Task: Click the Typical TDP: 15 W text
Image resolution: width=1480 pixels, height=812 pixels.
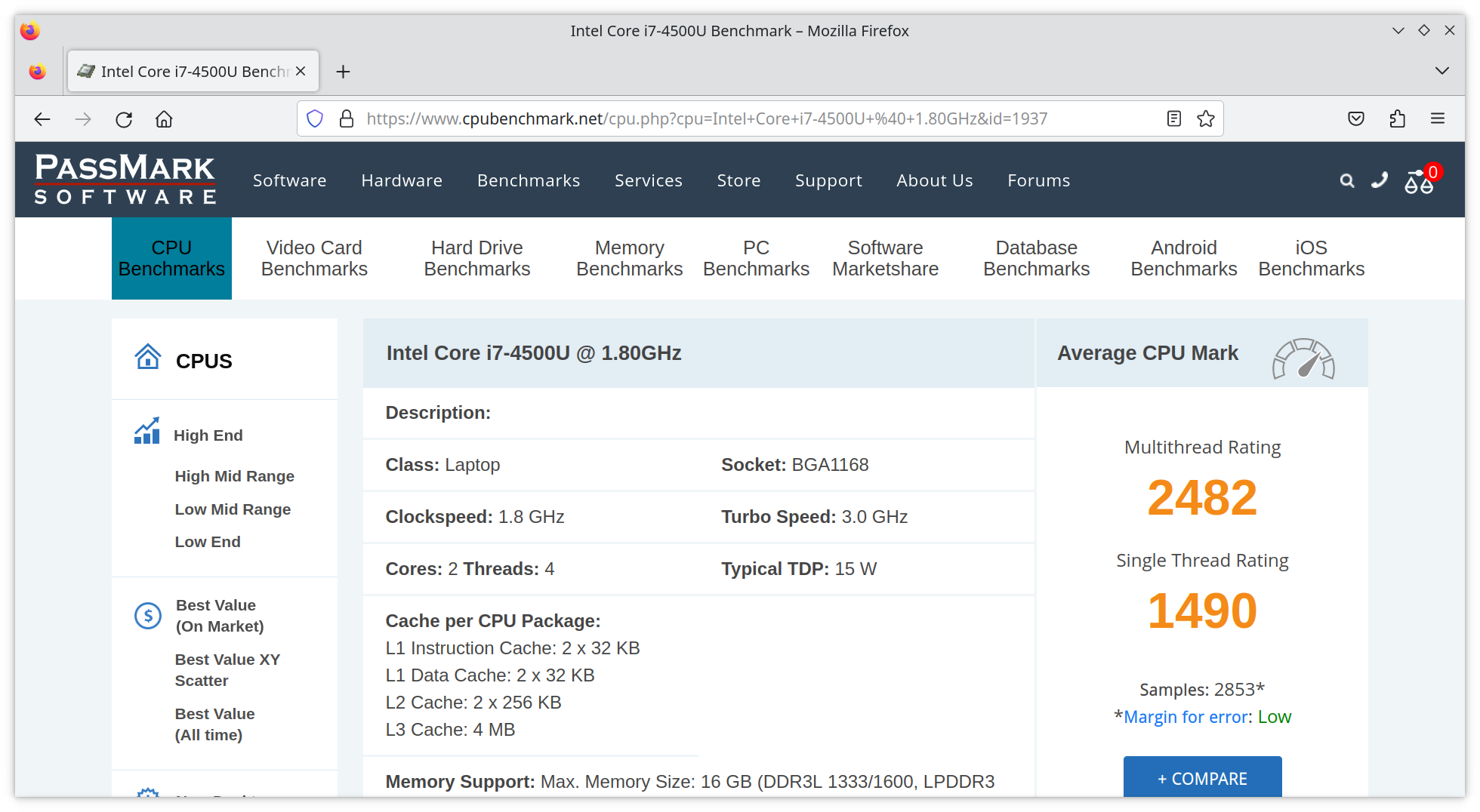Action: point(799,569)
